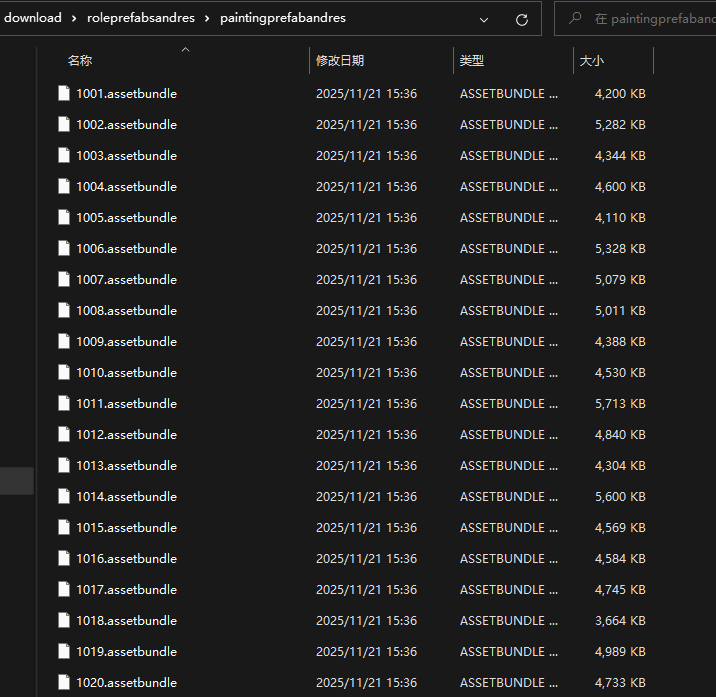Select the file name 1018.assetbundle

tap(126, 621)
